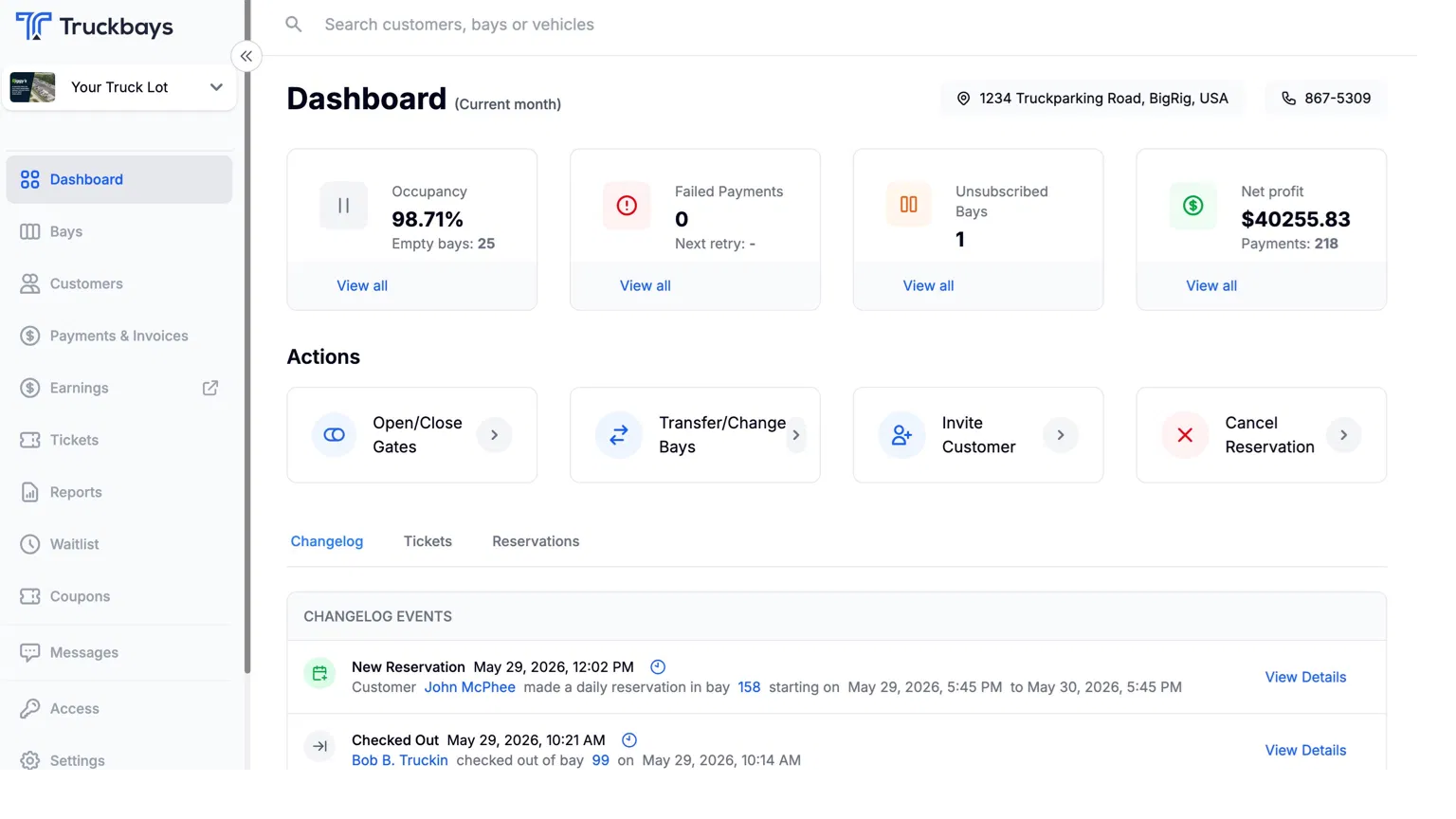Click the chevron on Transfer/Change Bays card

796,435
